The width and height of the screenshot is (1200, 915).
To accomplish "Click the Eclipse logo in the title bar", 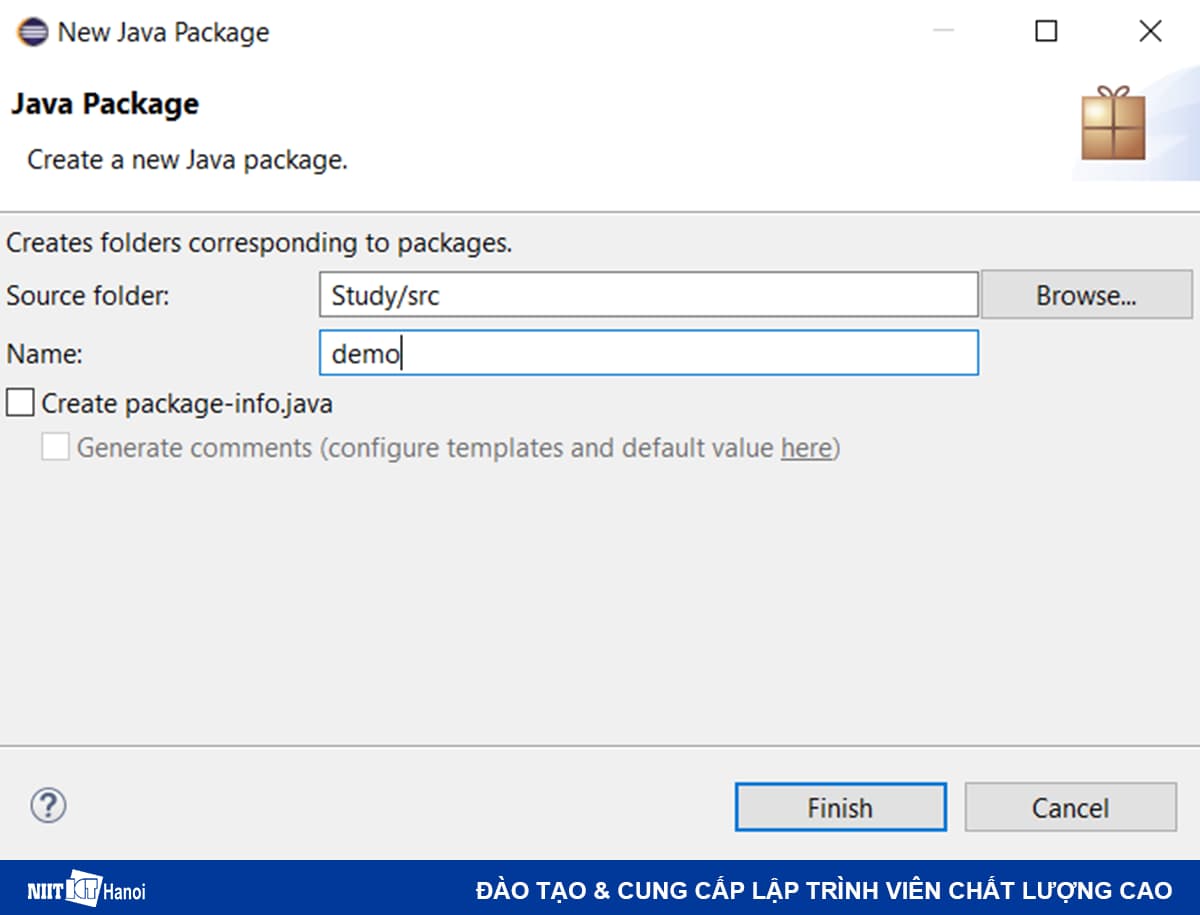I will coord(30,31).
